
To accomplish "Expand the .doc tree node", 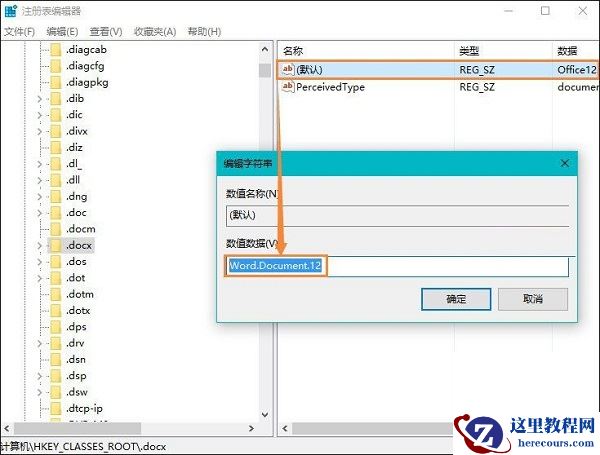I will pyautogui.click(x=39, y=213).
